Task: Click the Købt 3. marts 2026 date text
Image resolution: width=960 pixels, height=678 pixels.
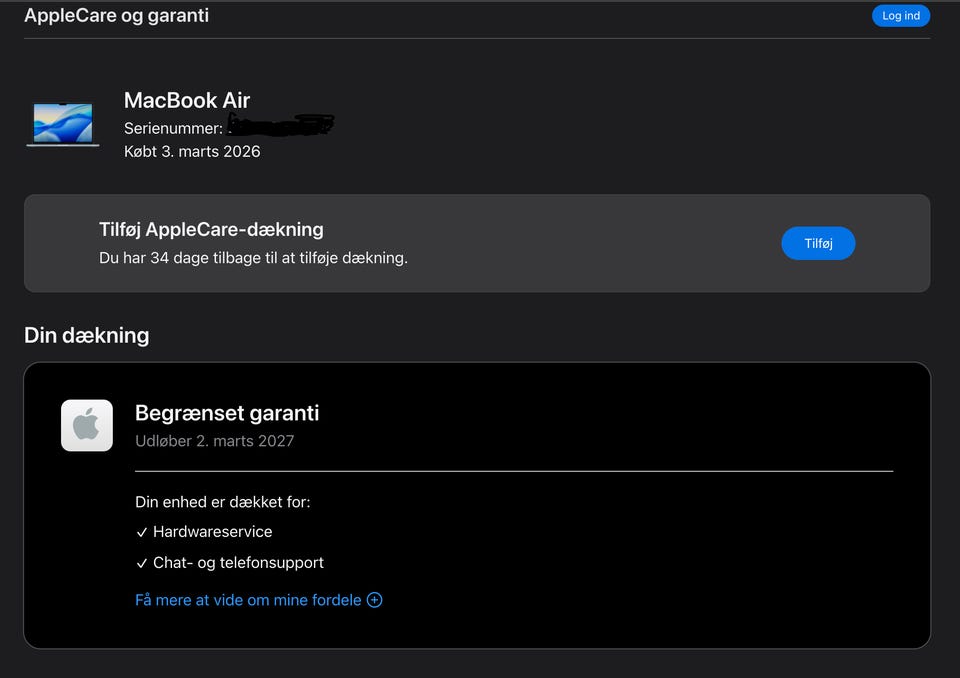Action: point(192,151)
